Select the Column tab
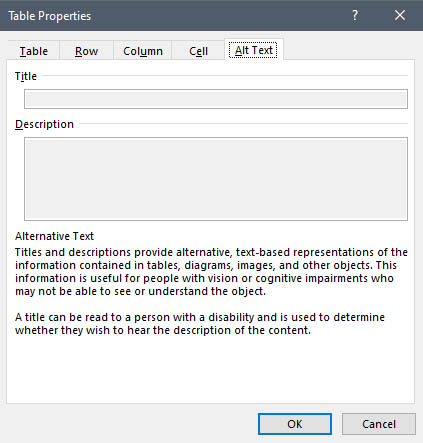The height and width of the screenshot is (443, 423). pos(143,51)
